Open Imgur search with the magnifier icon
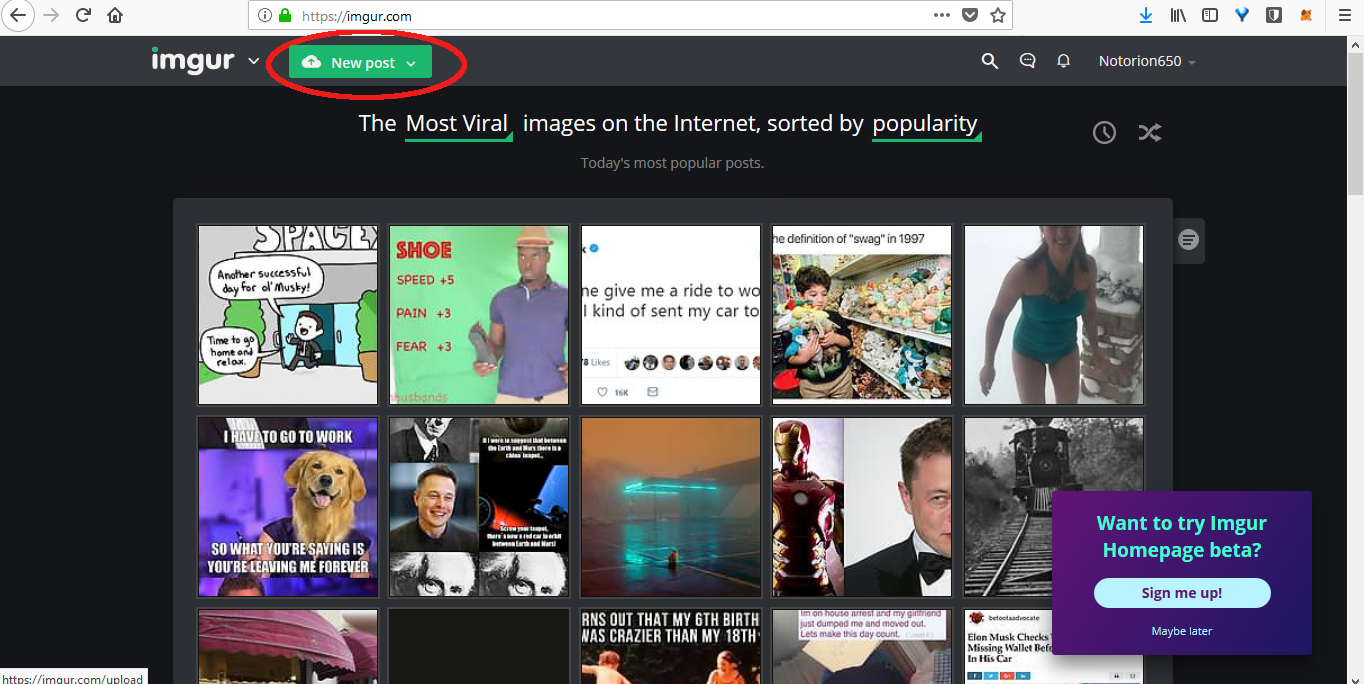Image resolution: width=1364 pixels, height=684 pixels. [989, 61]
